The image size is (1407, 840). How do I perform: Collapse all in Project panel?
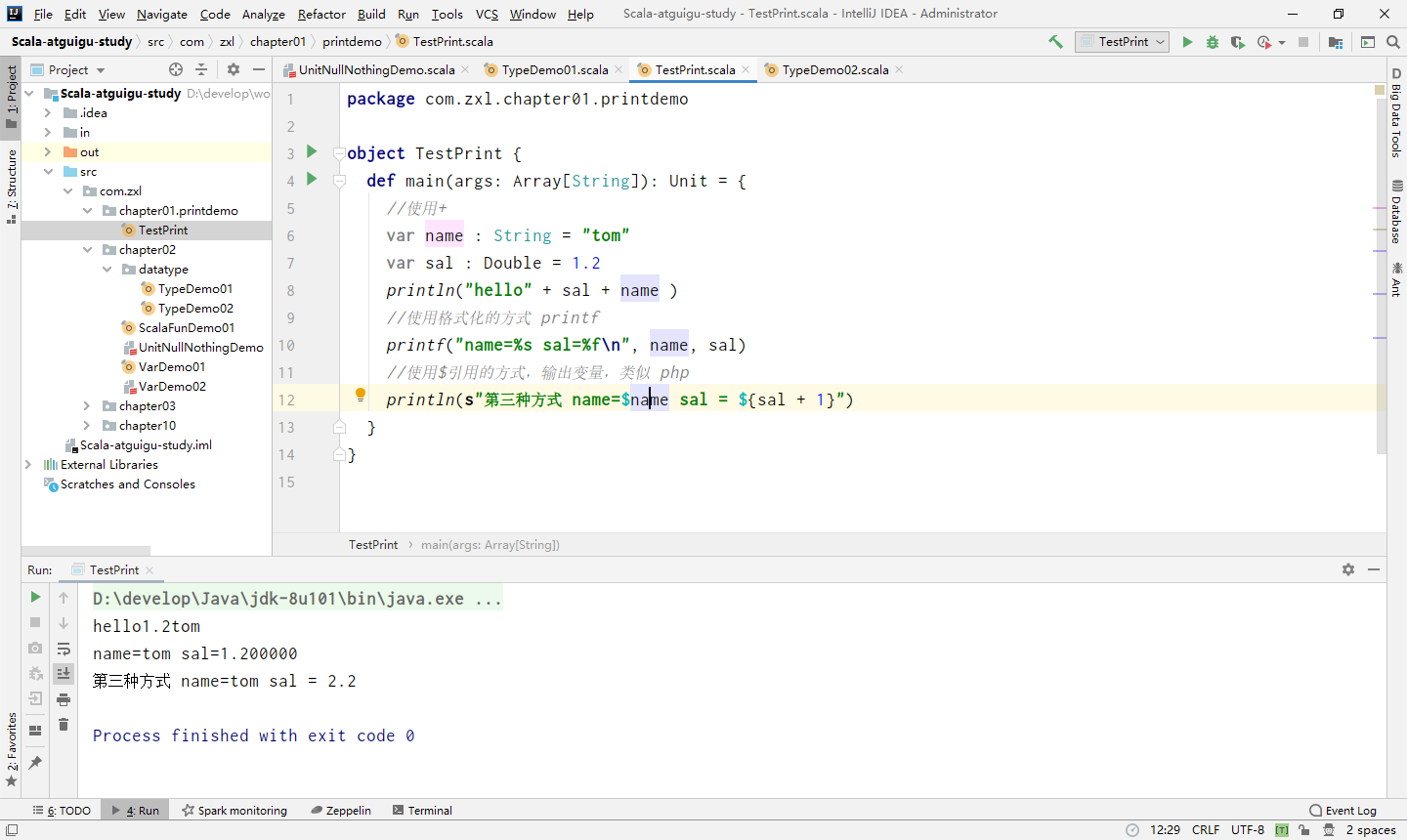(201, 69)
